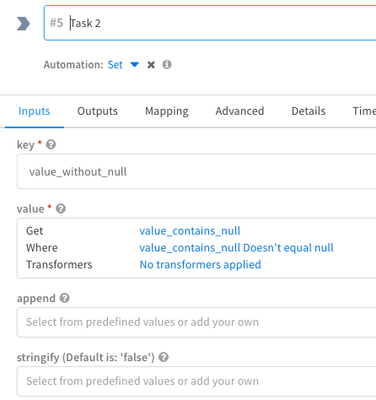This screenshot has width=376, height=400.
Task: Click the Where label in value box
Action: point(42,248)
